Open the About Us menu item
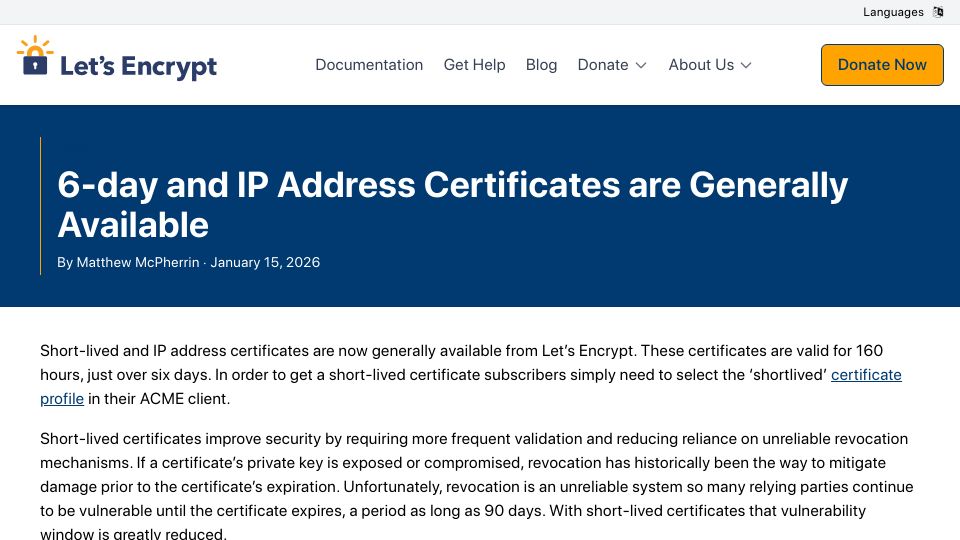 point(701,65)
